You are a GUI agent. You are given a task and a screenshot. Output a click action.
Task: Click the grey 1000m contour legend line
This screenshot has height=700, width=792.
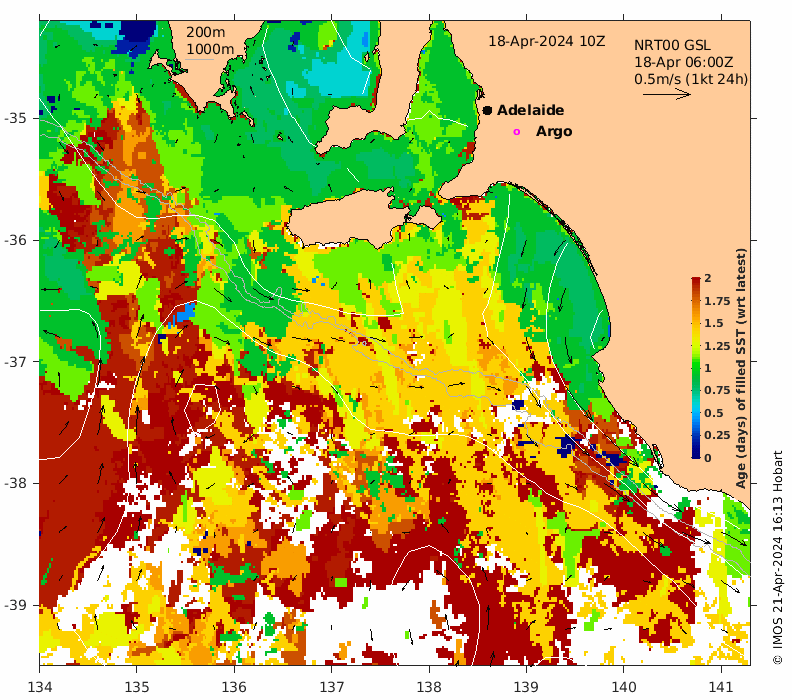[199, 60]
